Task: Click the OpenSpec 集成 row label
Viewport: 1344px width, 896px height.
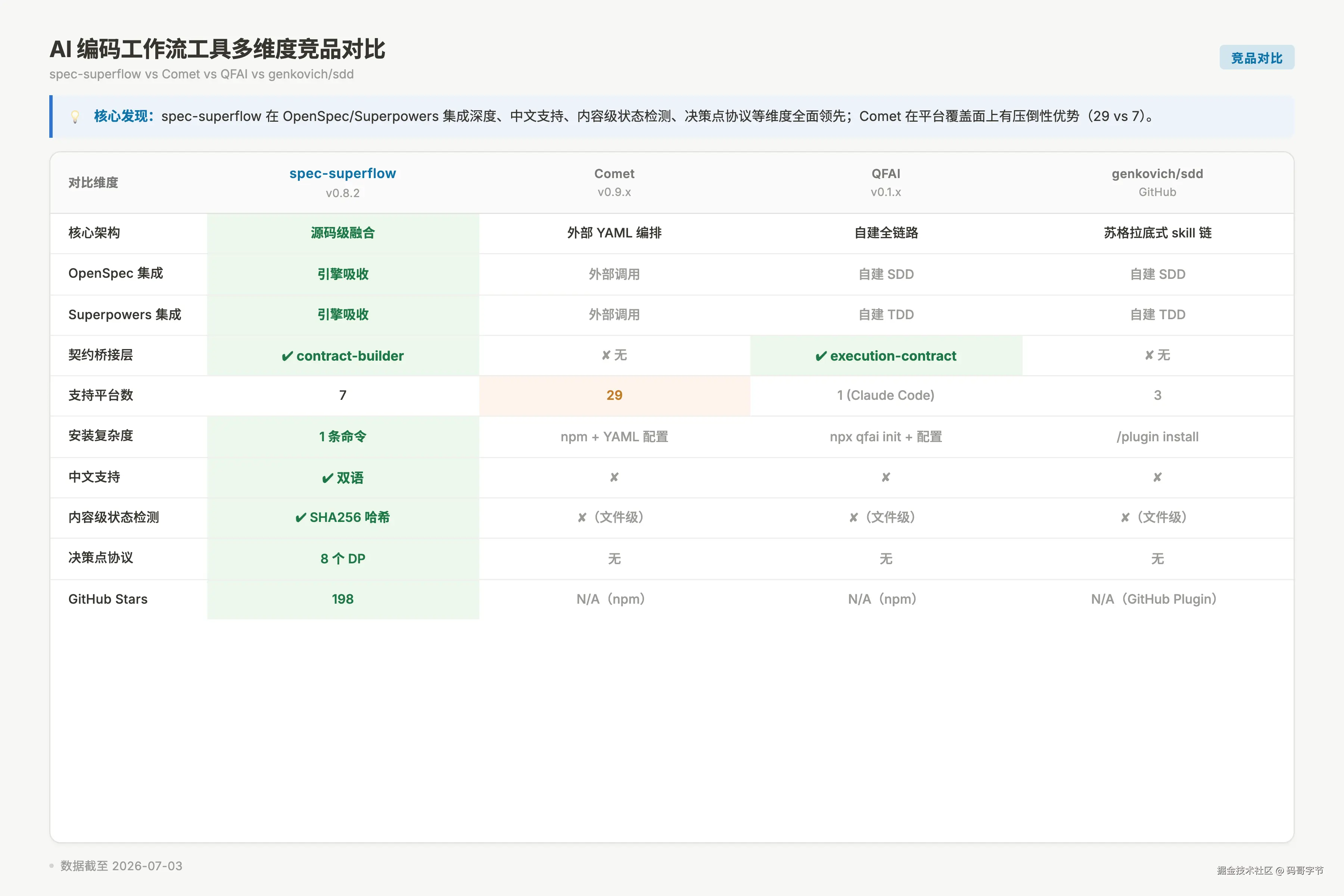Action: 115,274
